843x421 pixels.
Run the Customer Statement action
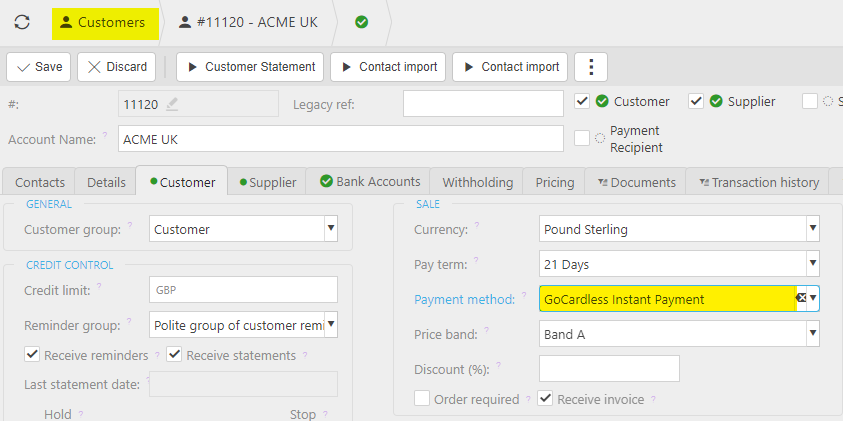(250, 67)
